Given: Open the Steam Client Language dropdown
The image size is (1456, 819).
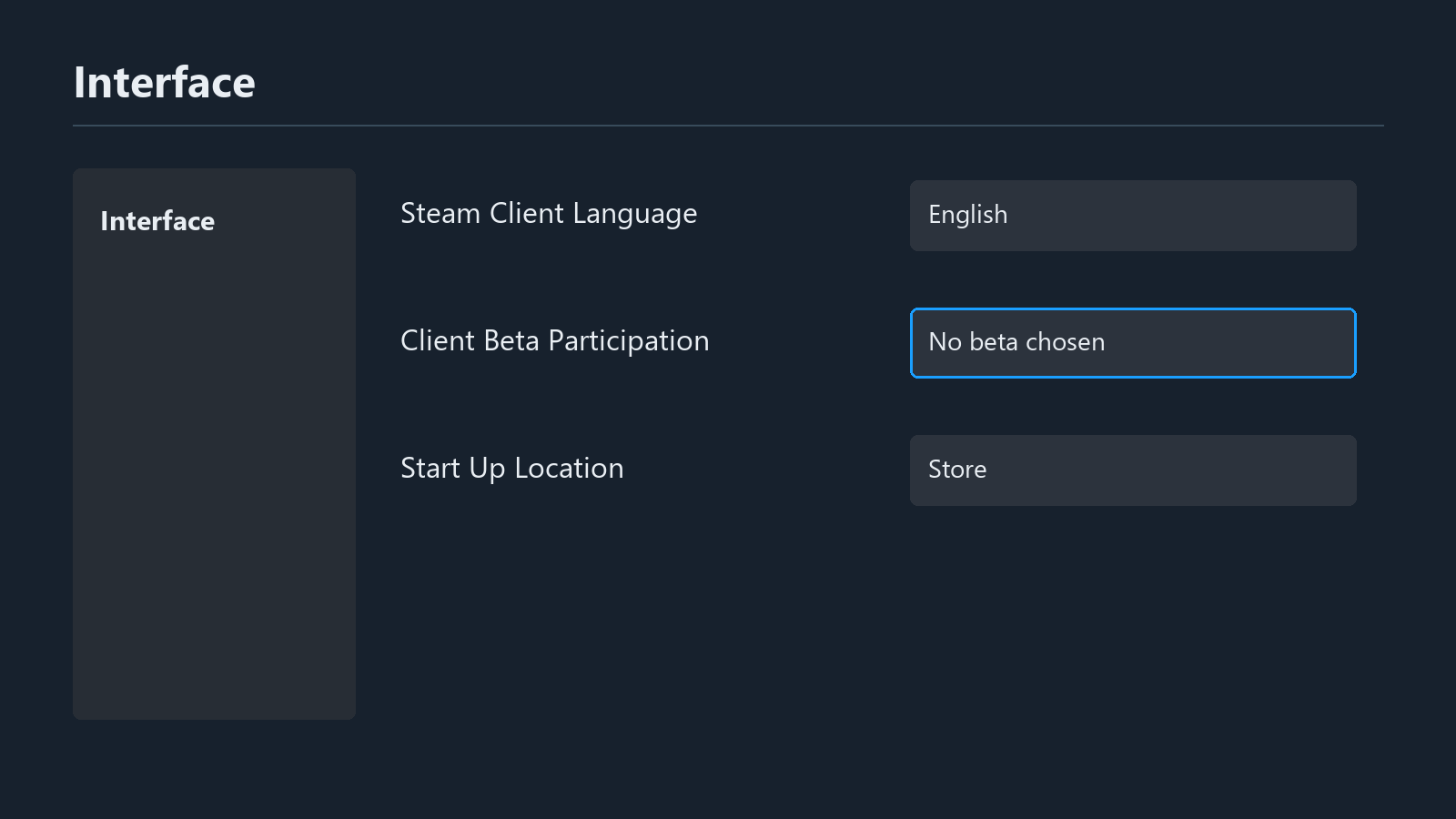Looking at the screenshot, I should [1133, 216].
